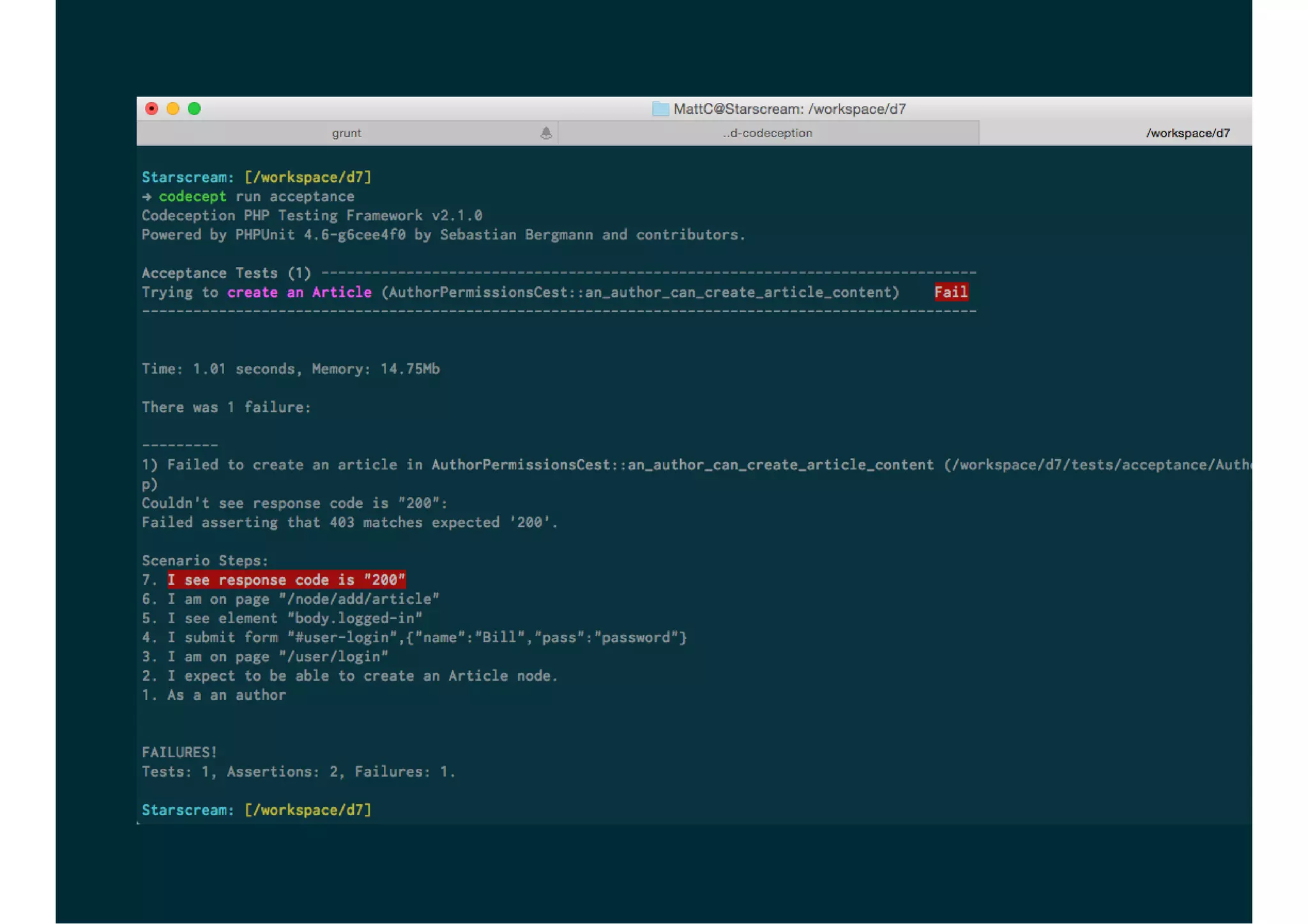This screenshot has width=1308, height=924.
Task: Switch to the grunt tab
Action: pyautogui.click(x=346, y=133)
